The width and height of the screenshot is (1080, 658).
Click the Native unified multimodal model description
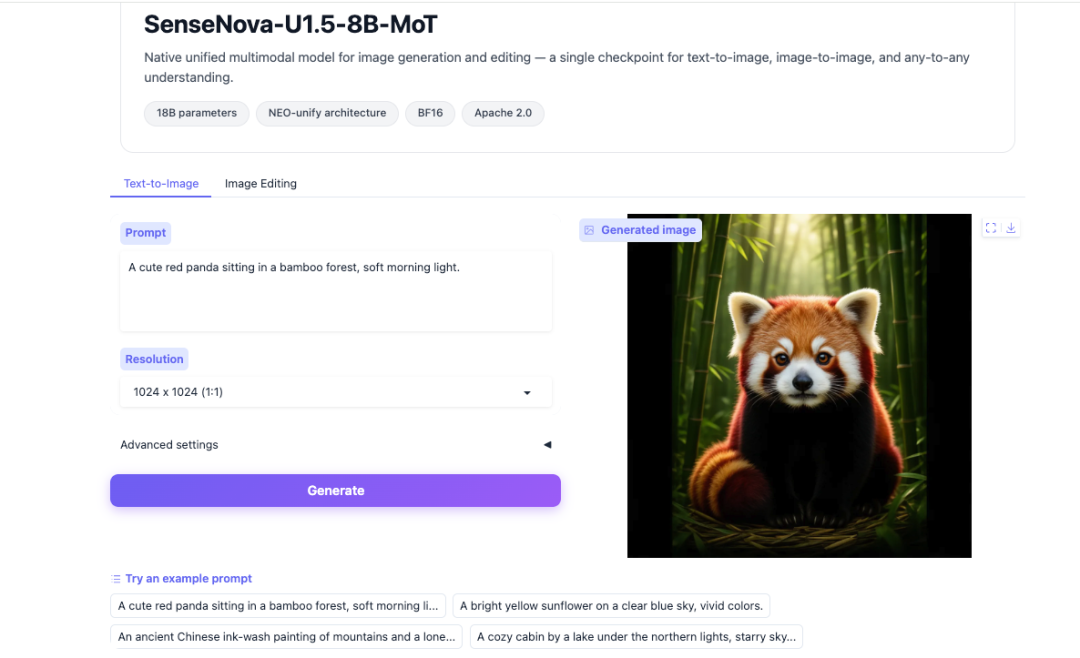coord(557,68)
